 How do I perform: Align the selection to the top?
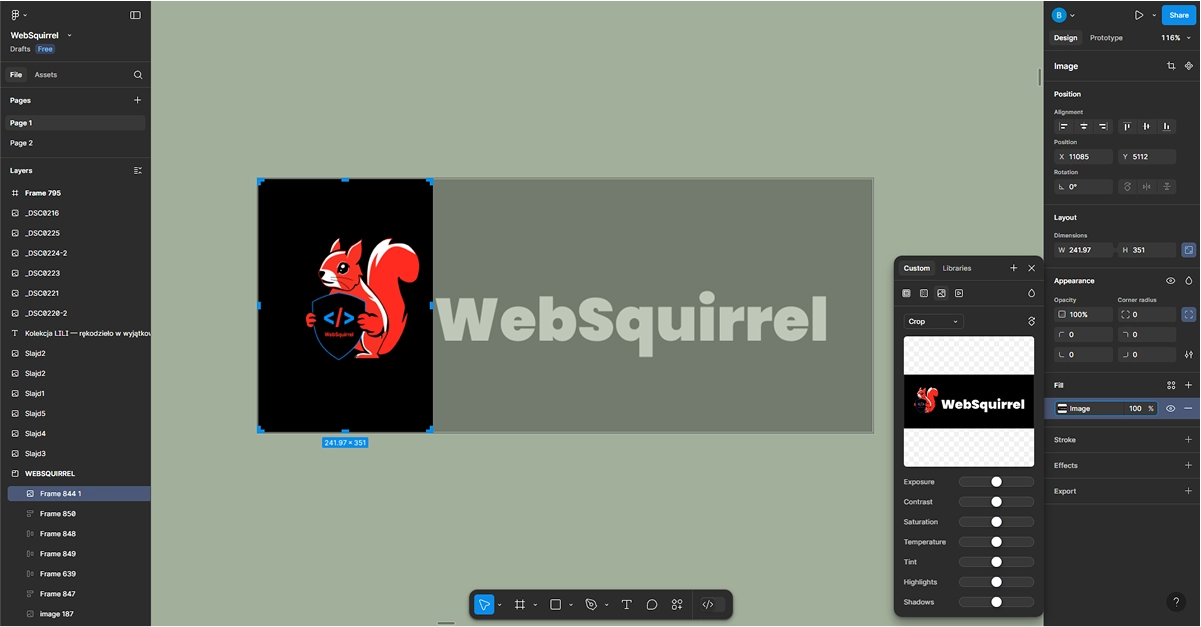pos(1127,127)
